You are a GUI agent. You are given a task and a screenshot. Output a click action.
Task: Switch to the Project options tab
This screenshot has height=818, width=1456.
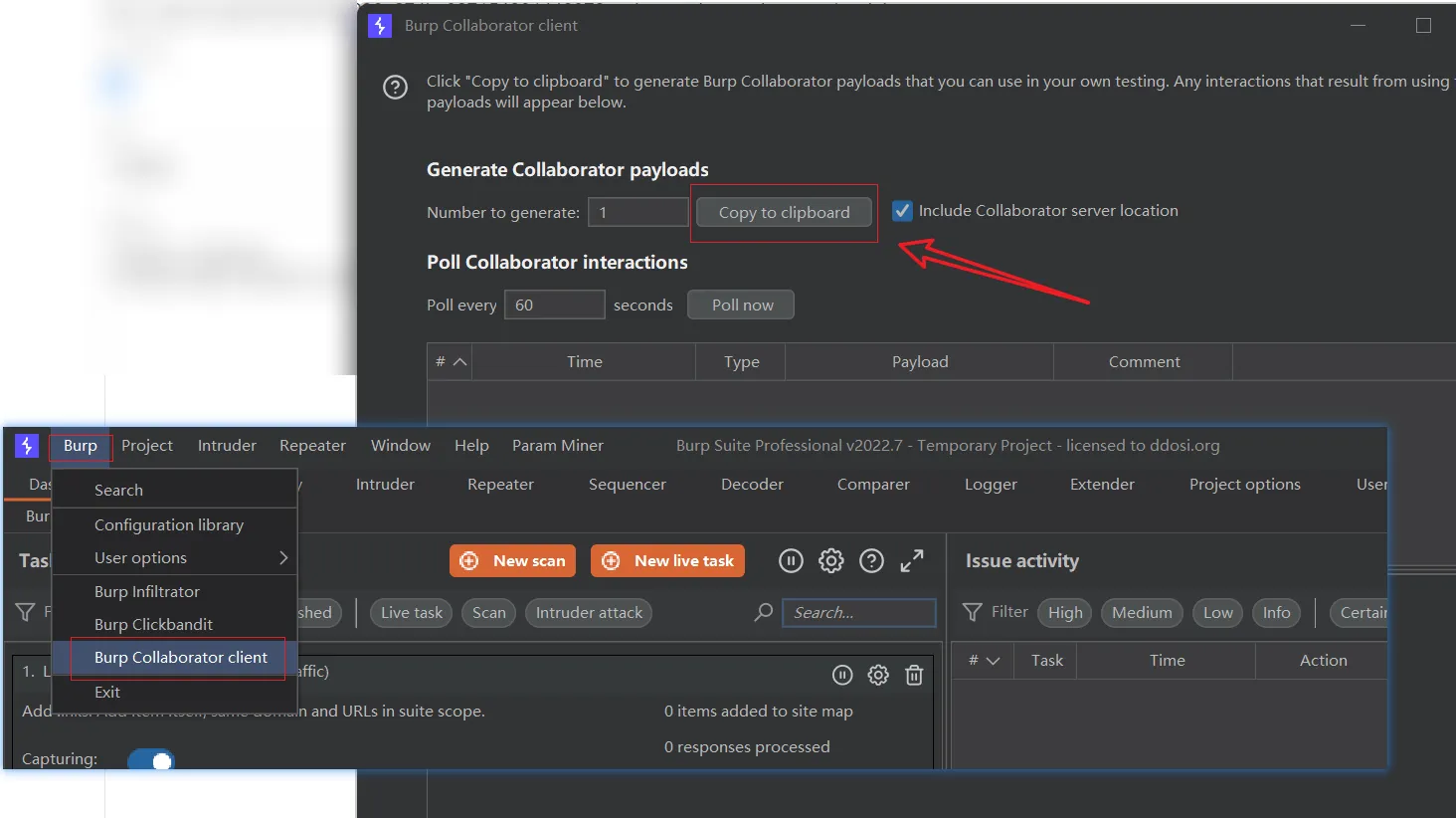click(x=1245, y=485)
